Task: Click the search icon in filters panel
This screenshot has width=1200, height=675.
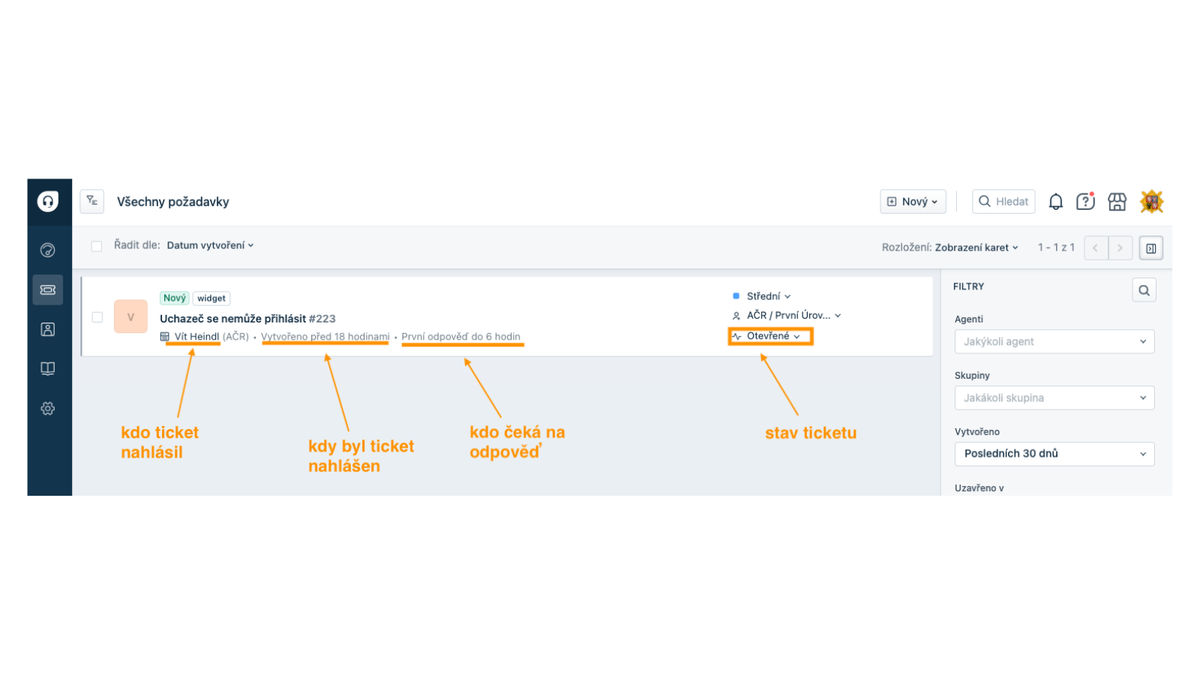Action: click(x=1144, y=290)
